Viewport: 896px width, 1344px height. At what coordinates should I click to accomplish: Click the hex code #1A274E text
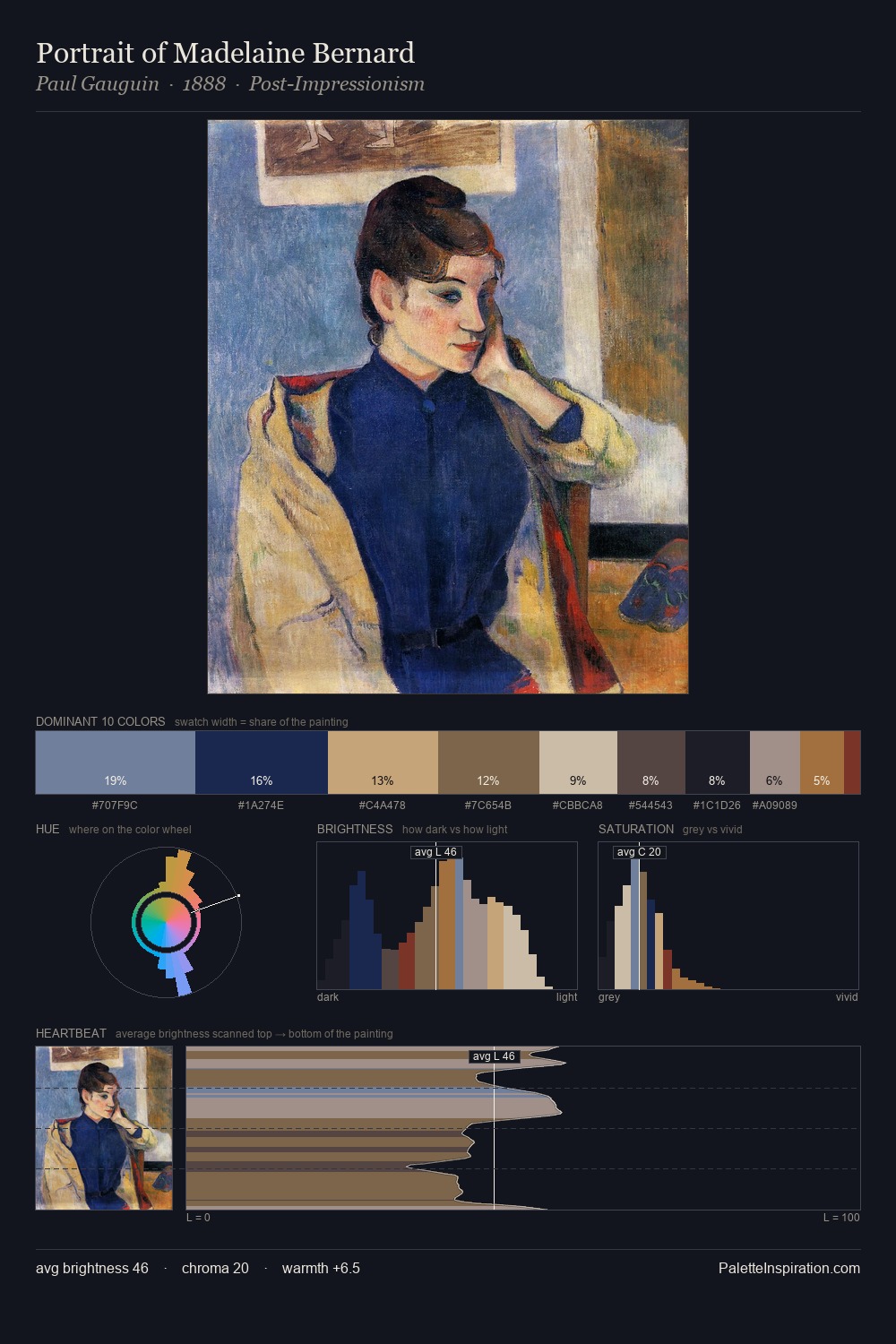[x=261, y=806]
